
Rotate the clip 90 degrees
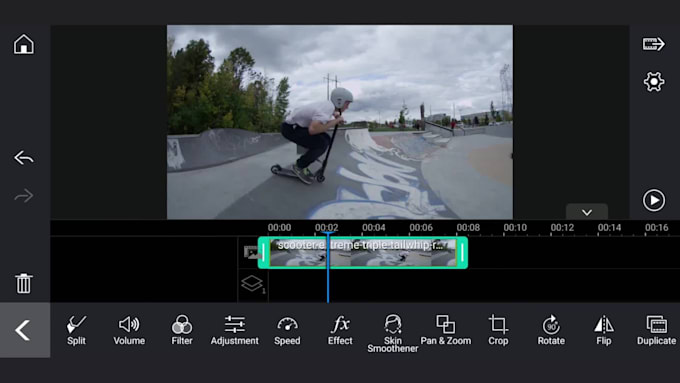click(x=551, y=330)
